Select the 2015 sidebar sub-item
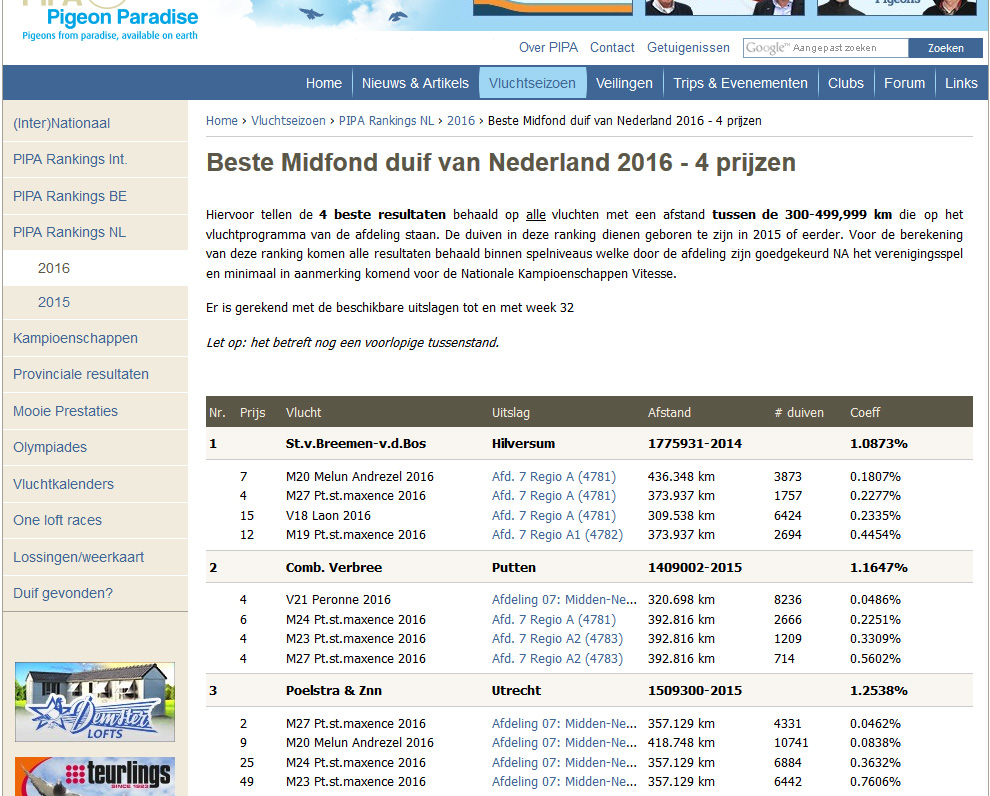Viewport: 990px width, 796px height. coord(95,302)
